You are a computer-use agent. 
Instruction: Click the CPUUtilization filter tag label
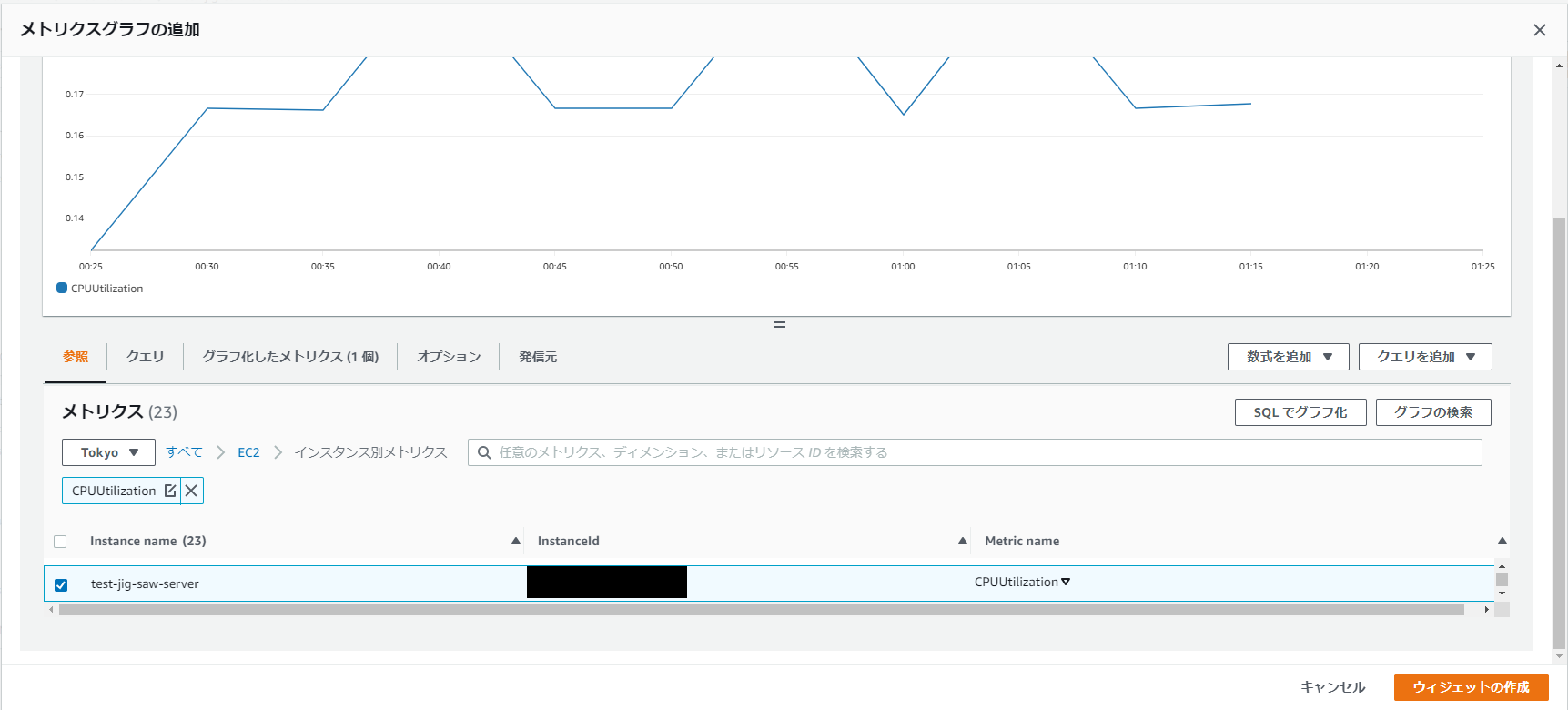pos(114,491)
